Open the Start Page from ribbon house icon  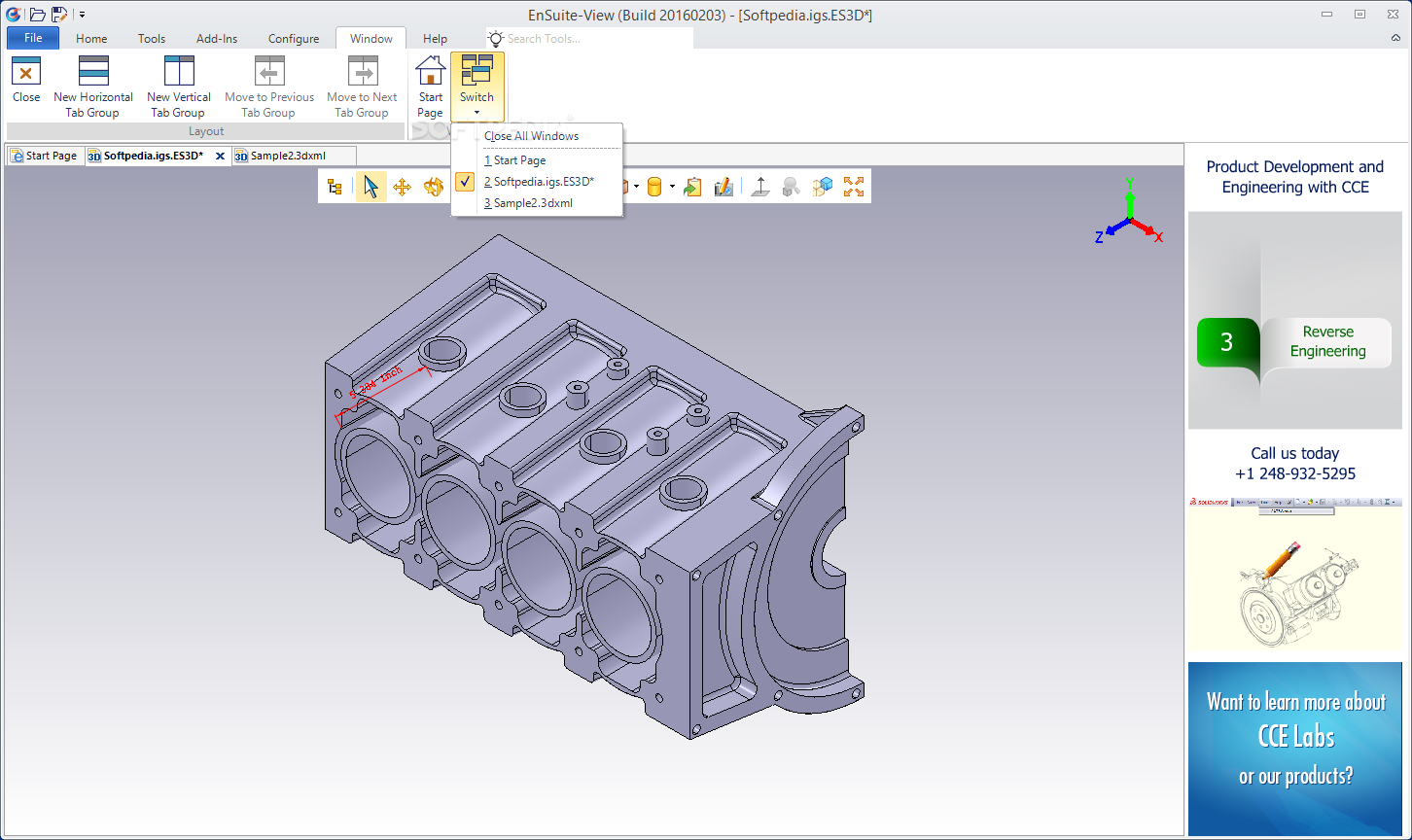430,87
